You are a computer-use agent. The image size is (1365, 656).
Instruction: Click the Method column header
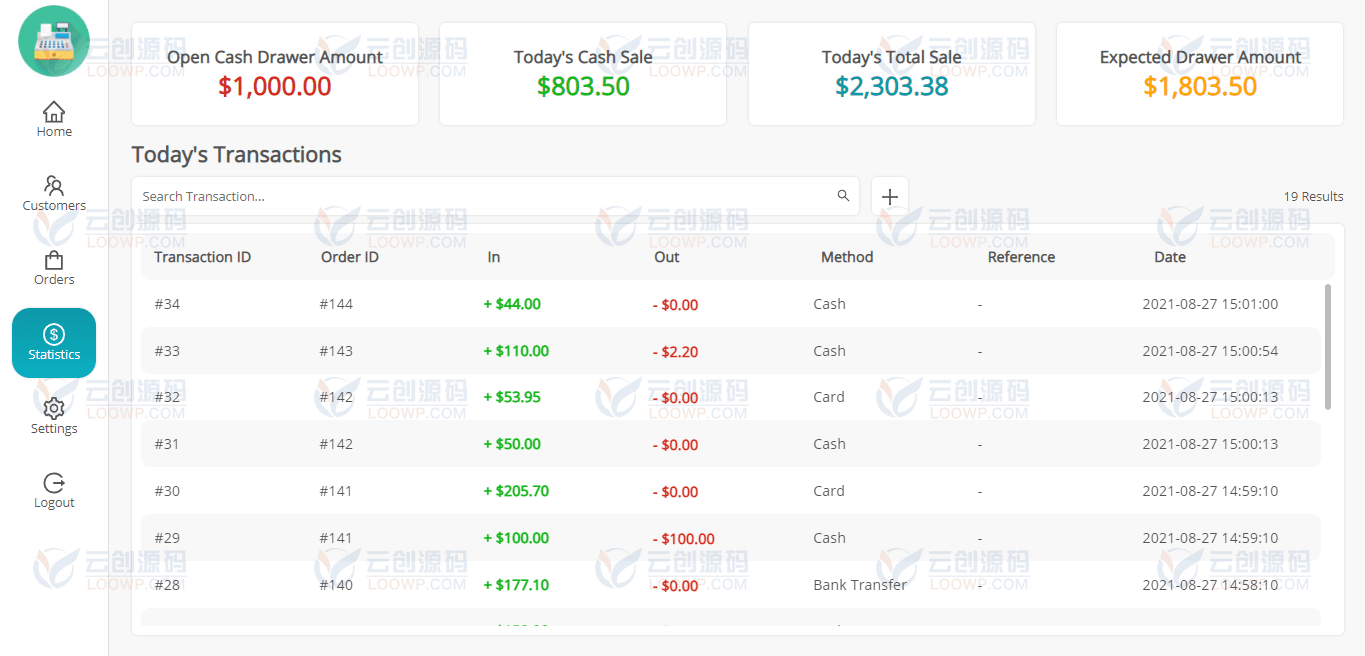[x=847, y=257]
